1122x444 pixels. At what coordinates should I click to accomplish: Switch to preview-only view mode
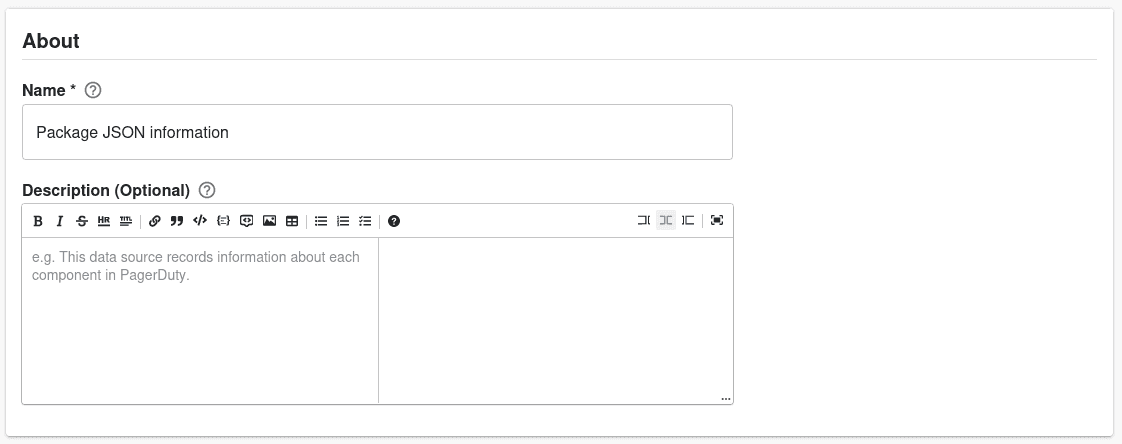(688, 221)
